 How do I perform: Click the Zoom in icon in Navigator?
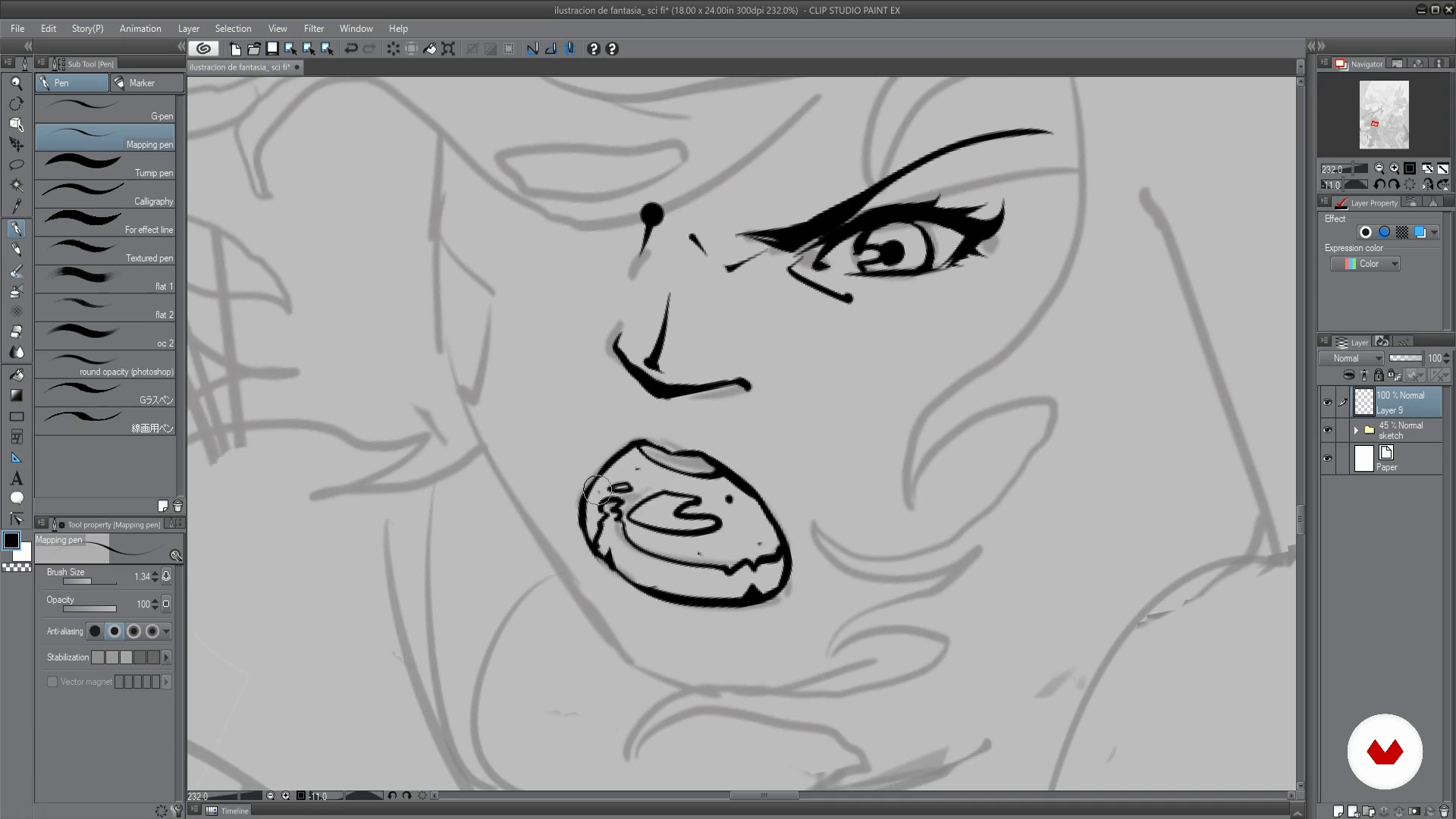[x=1395, y=168]
